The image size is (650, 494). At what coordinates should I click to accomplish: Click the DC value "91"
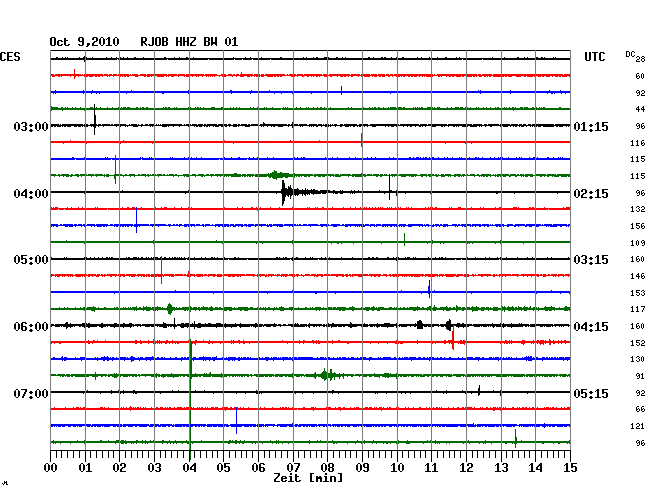click(640, 376)
